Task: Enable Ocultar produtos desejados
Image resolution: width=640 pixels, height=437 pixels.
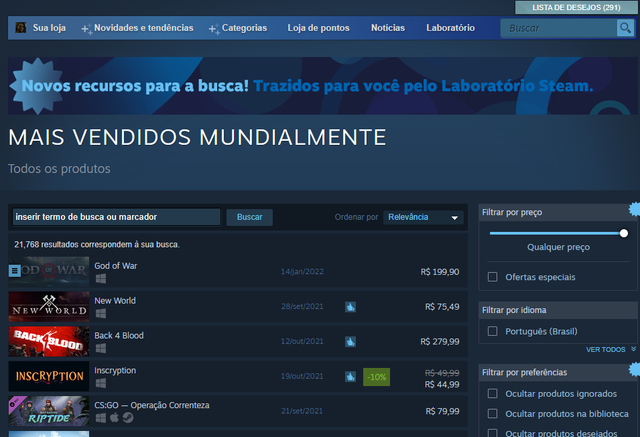Action: click(x=493, y=433)
